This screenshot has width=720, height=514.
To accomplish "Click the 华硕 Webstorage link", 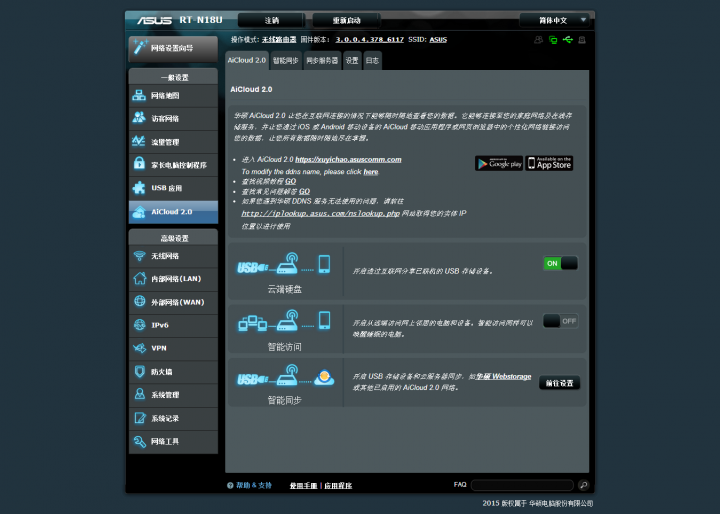I will point(503,376).
